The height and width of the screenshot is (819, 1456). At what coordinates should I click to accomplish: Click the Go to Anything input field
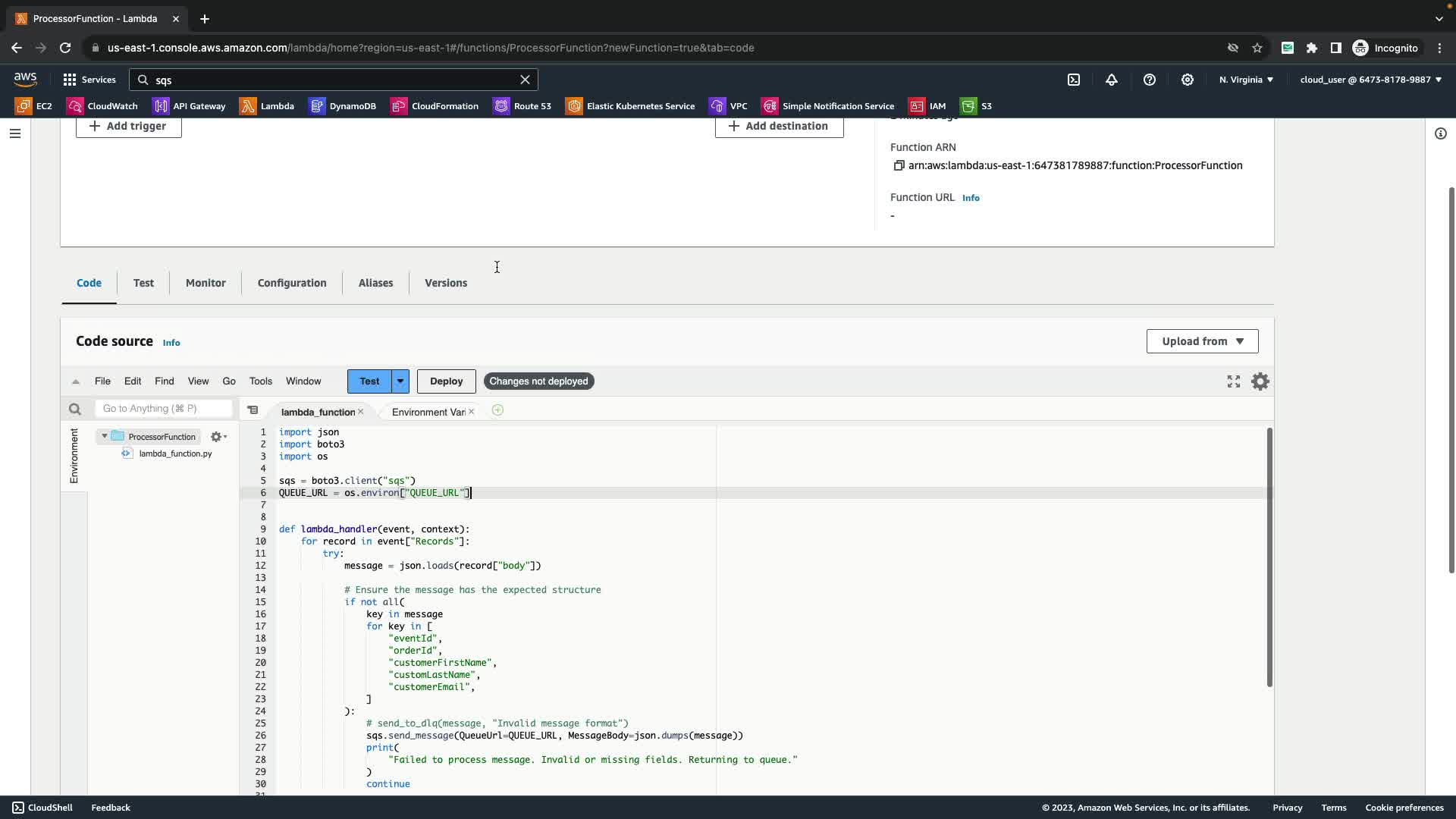(163, 409)
